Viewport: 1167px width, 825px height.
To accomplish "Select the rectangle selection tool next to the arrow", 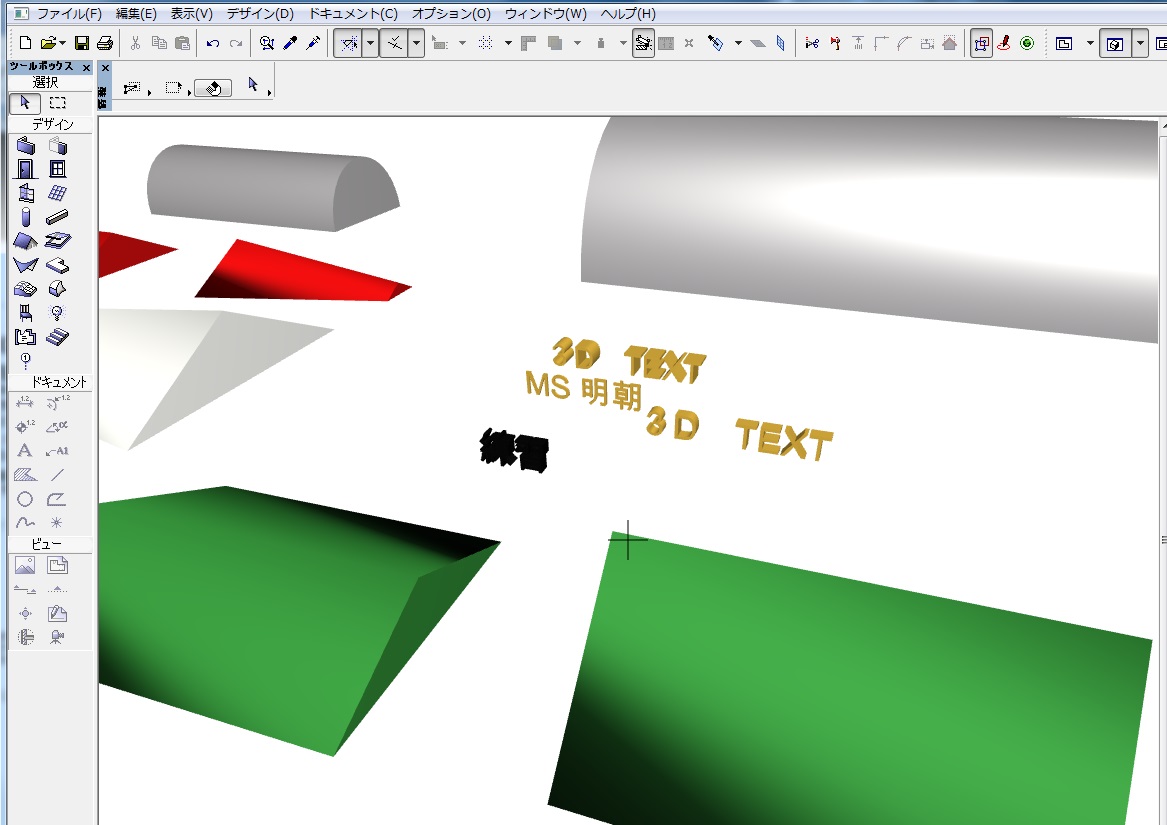I will (58, 102).
